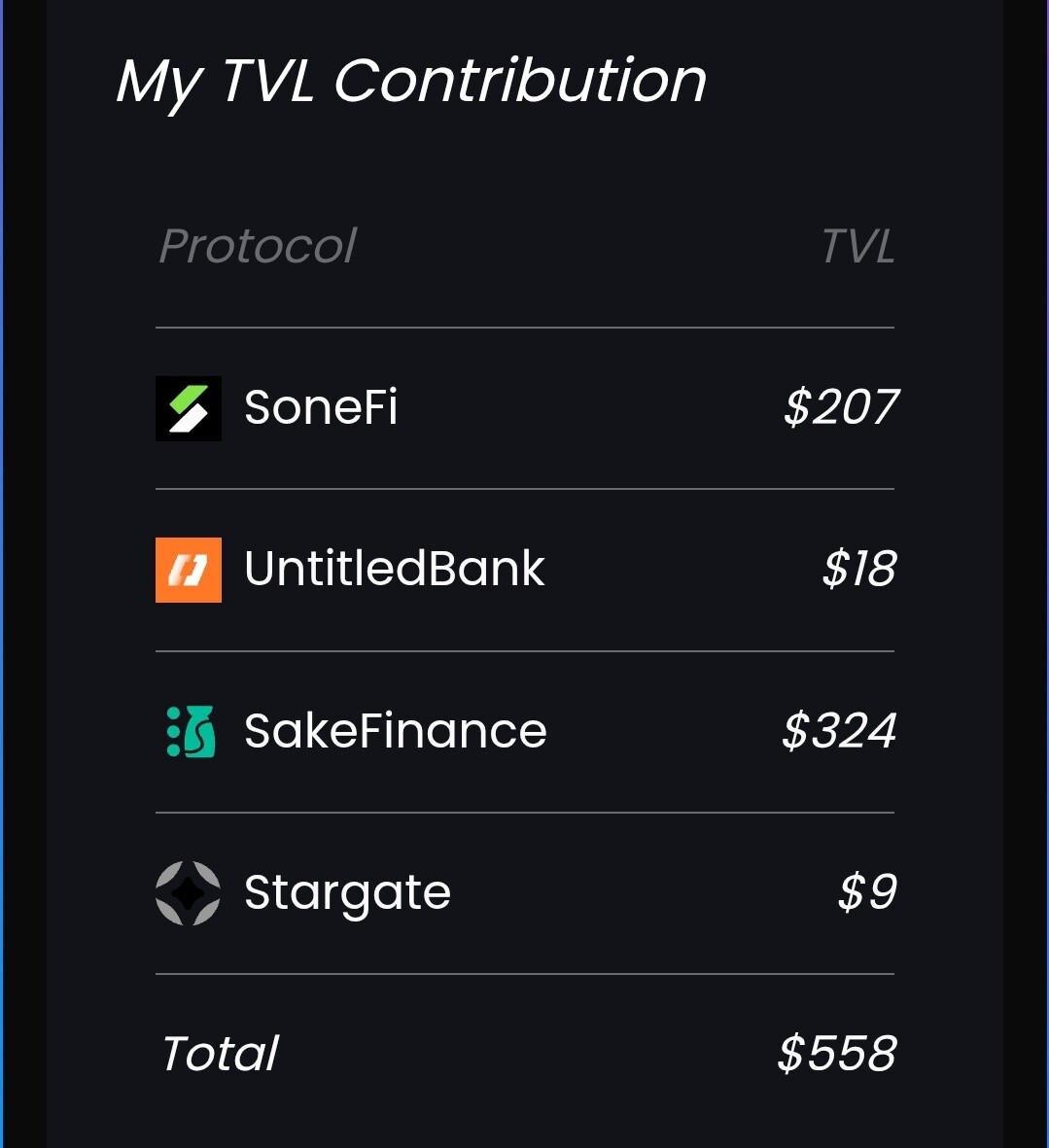Click the $324 TVL figure for SakeFinance

838,731
